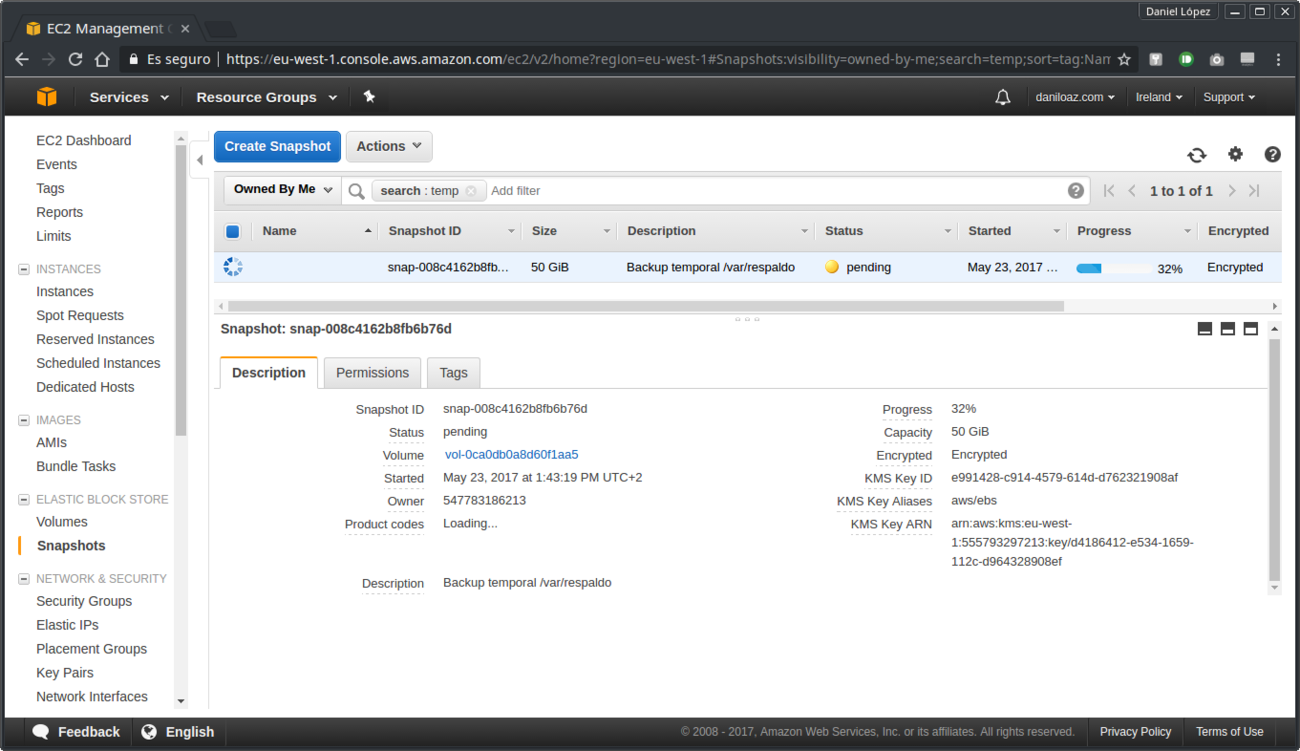Click the table horizontal scrollbar
1300x751 pixels.
[645, 306]
